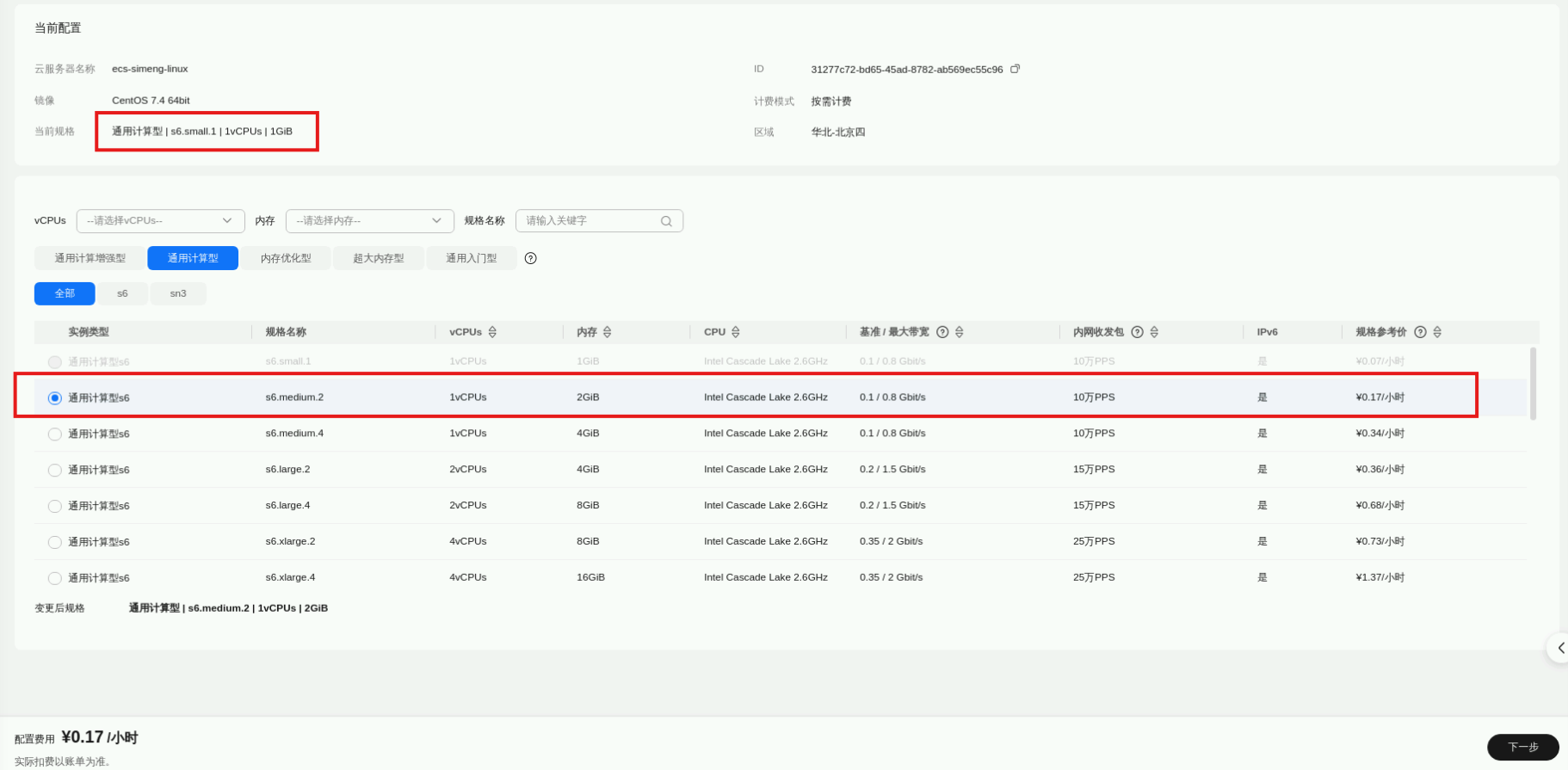Click the CPU column sort arrows
Screen dimensions: 1568x770
[x=735, y=332]
